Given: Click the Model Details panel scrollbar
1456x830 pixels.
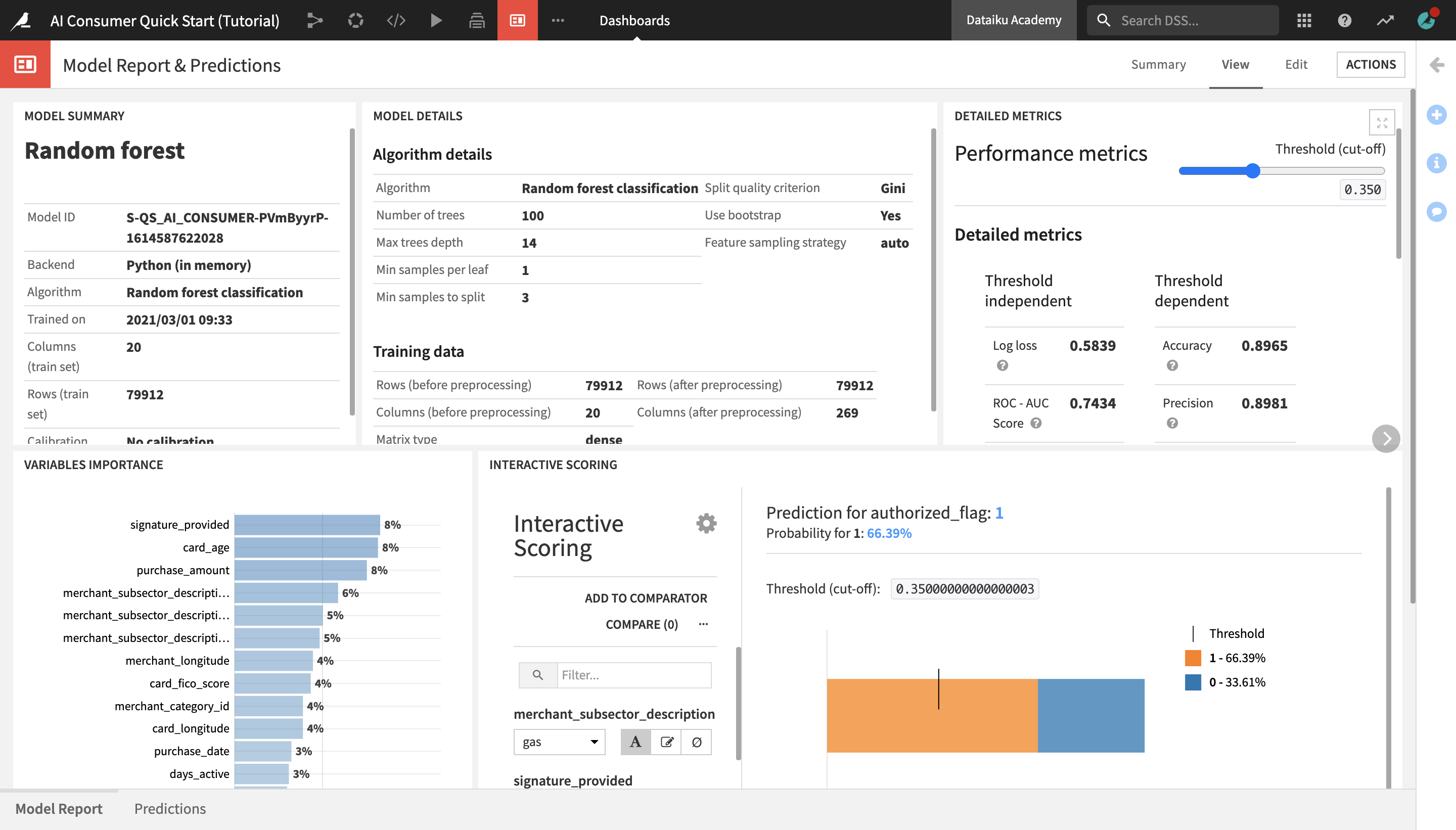Looking at the screenshot, I should (x=933, y=269).
